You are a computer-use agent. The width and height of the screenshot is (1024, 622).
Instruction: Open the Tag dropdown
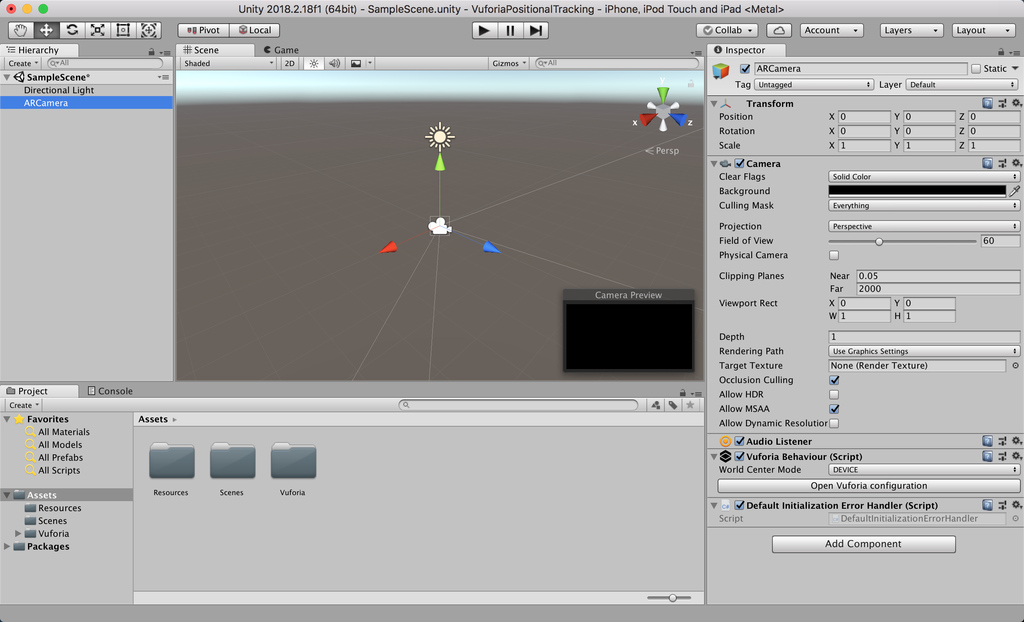tap(814, 84)
